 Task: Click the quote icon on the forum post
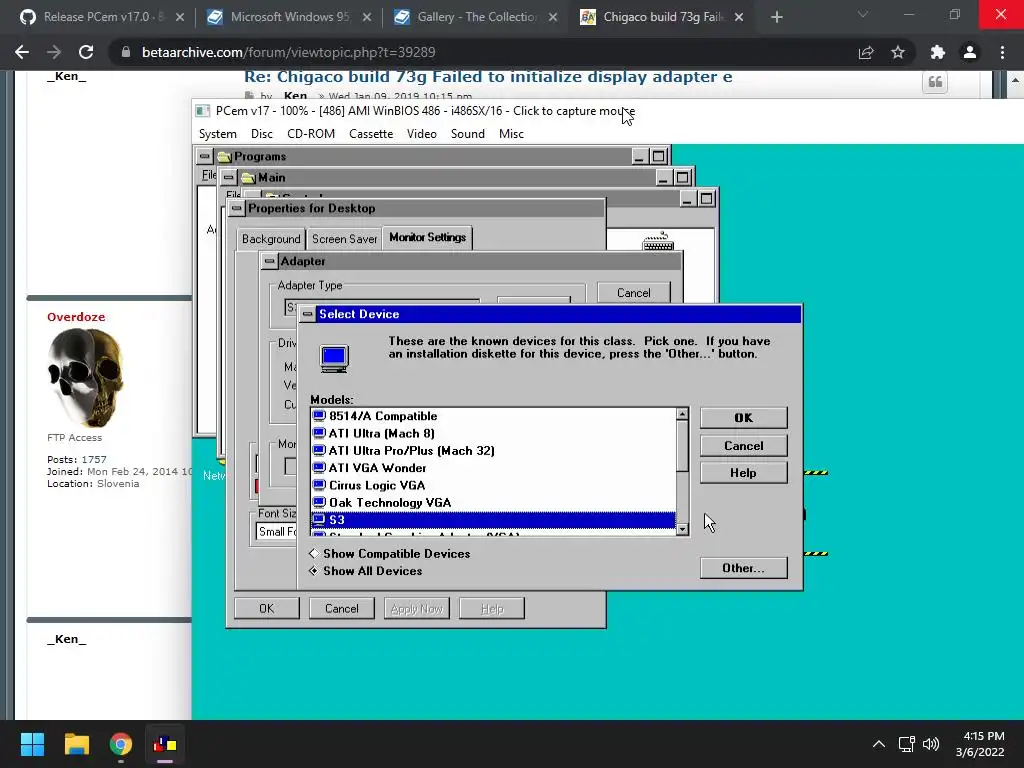[935, 82]
